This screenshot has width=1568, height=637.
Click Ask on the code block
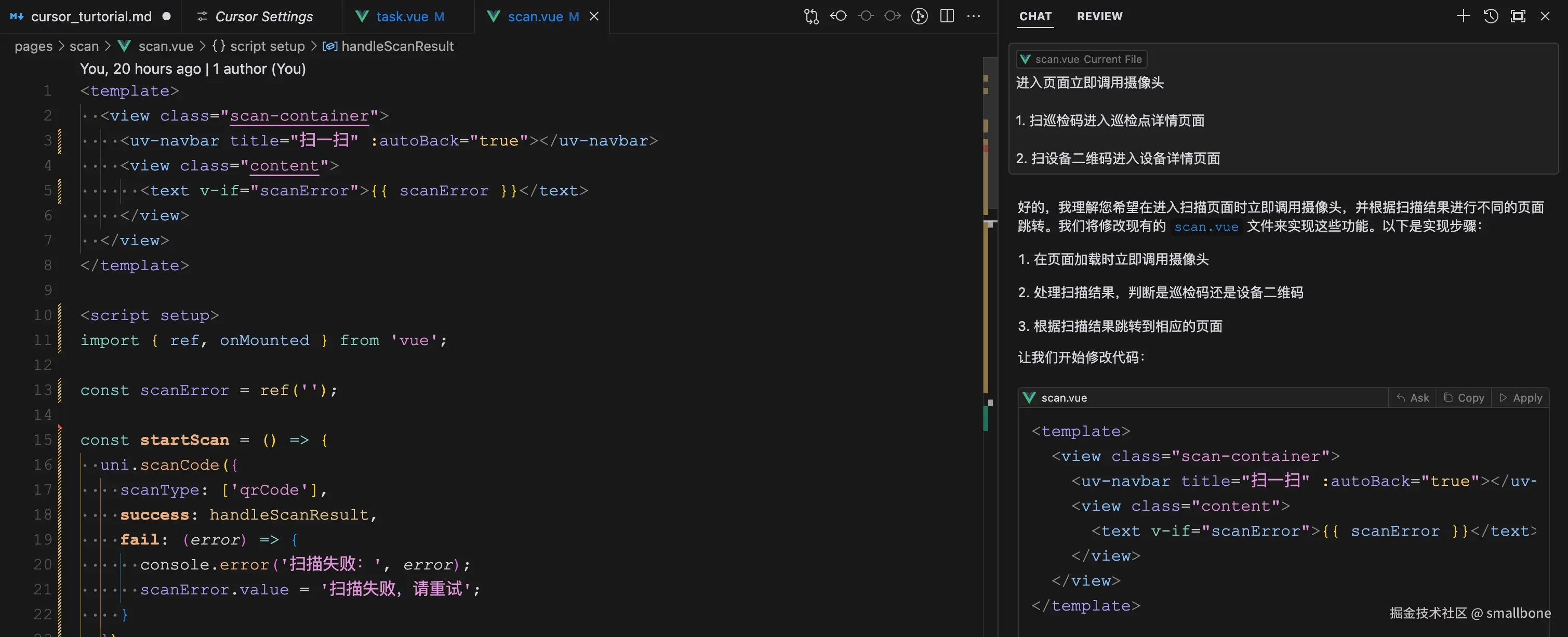coord(1412,397)
